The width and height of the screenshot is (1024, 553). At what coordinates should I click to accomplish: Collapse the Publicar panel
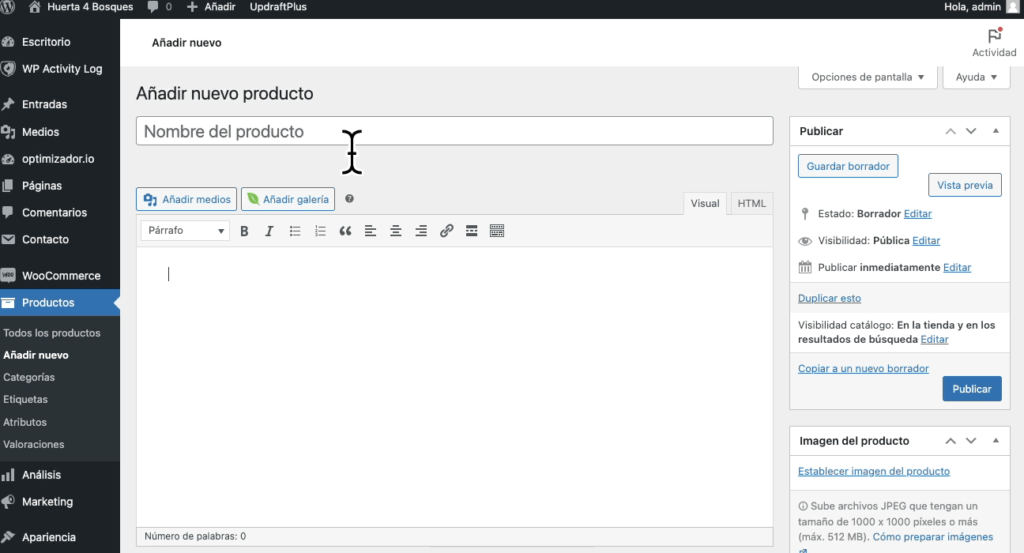[995, 131]
